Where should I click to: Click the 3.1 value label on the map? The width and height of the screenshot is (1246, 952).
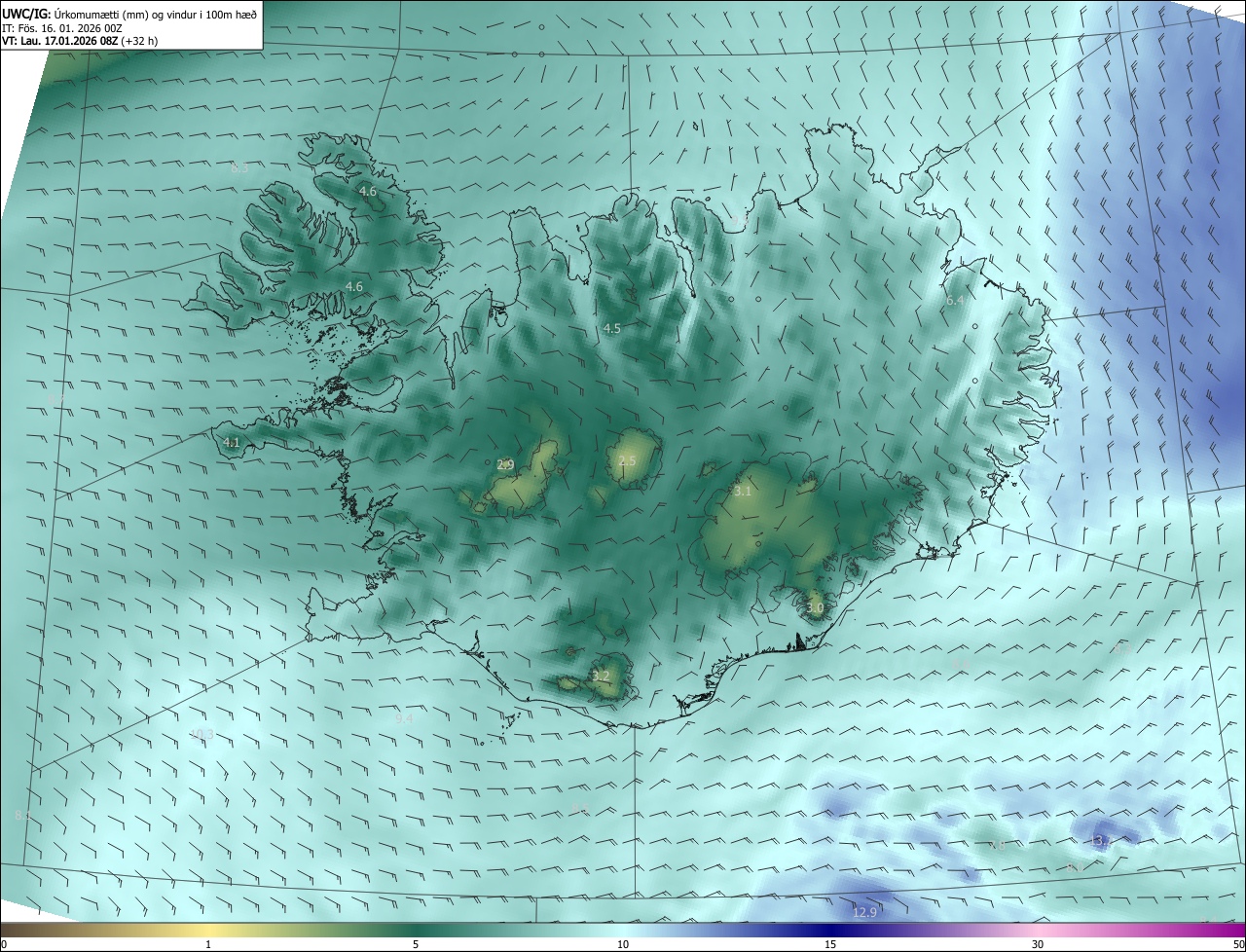(x=743, y=492)
